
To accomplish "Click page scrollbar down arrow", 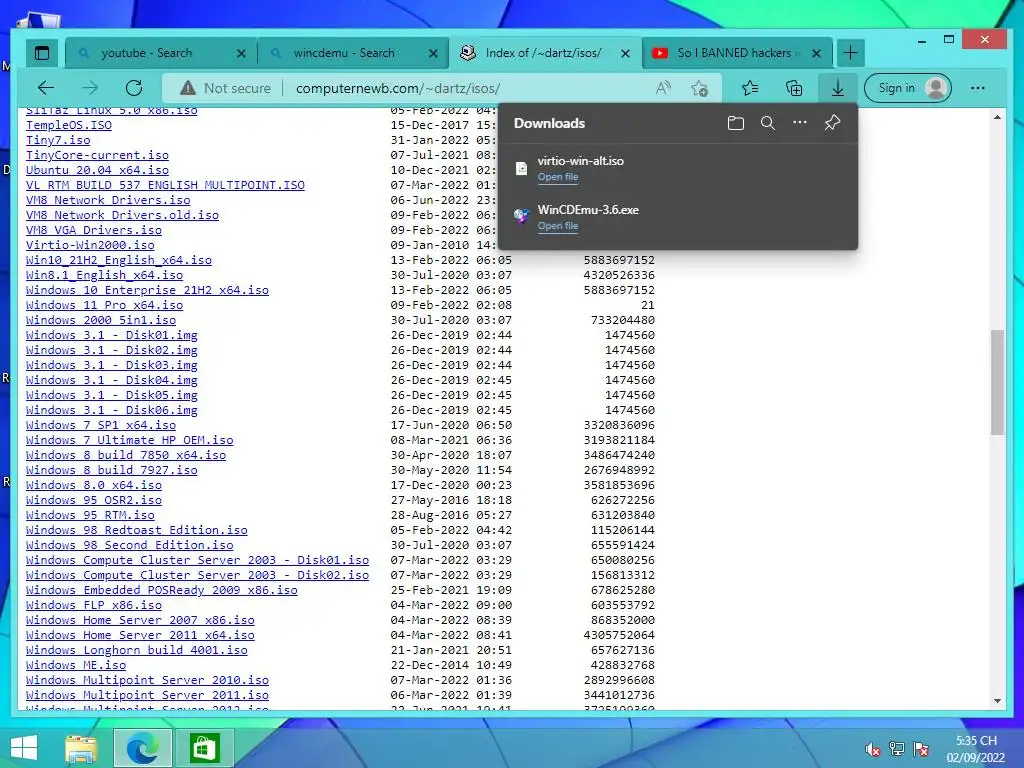I will pyautogui.click(x=997, y=701).
